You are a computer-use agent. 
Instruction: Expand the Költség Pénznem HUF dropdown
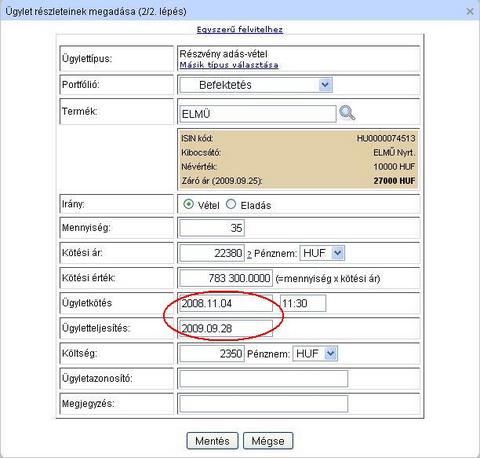[x=315, y=353]
